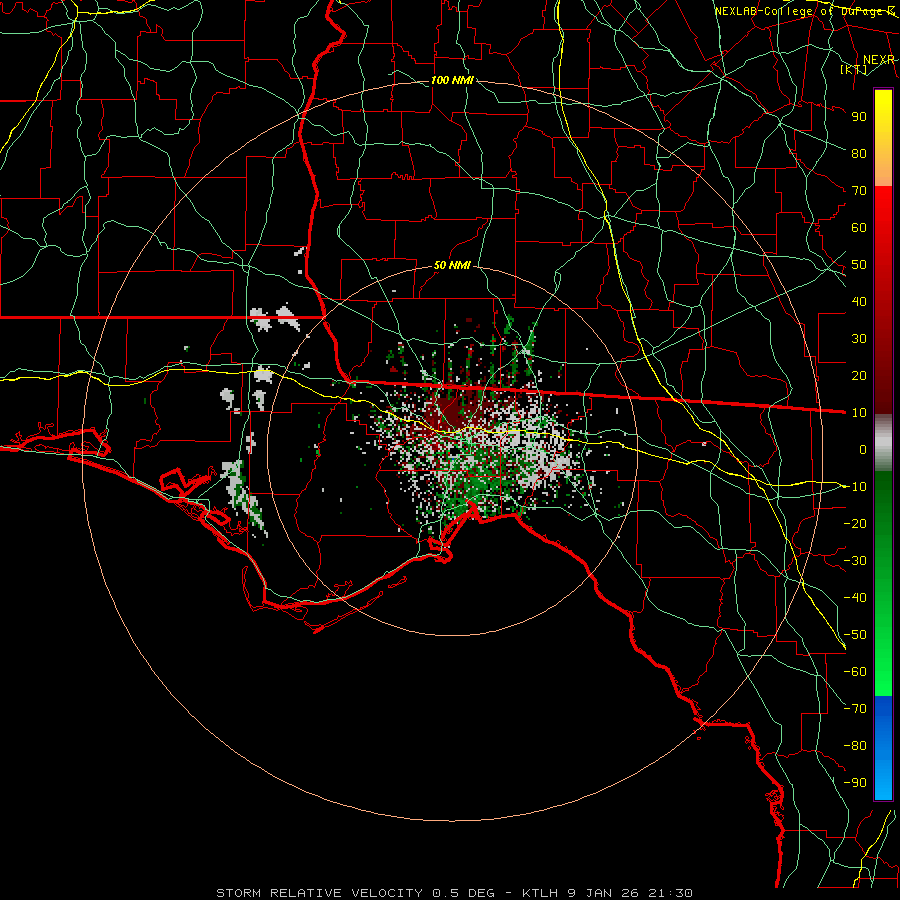Click the -90 value on the velocity scale

point(855,783)
